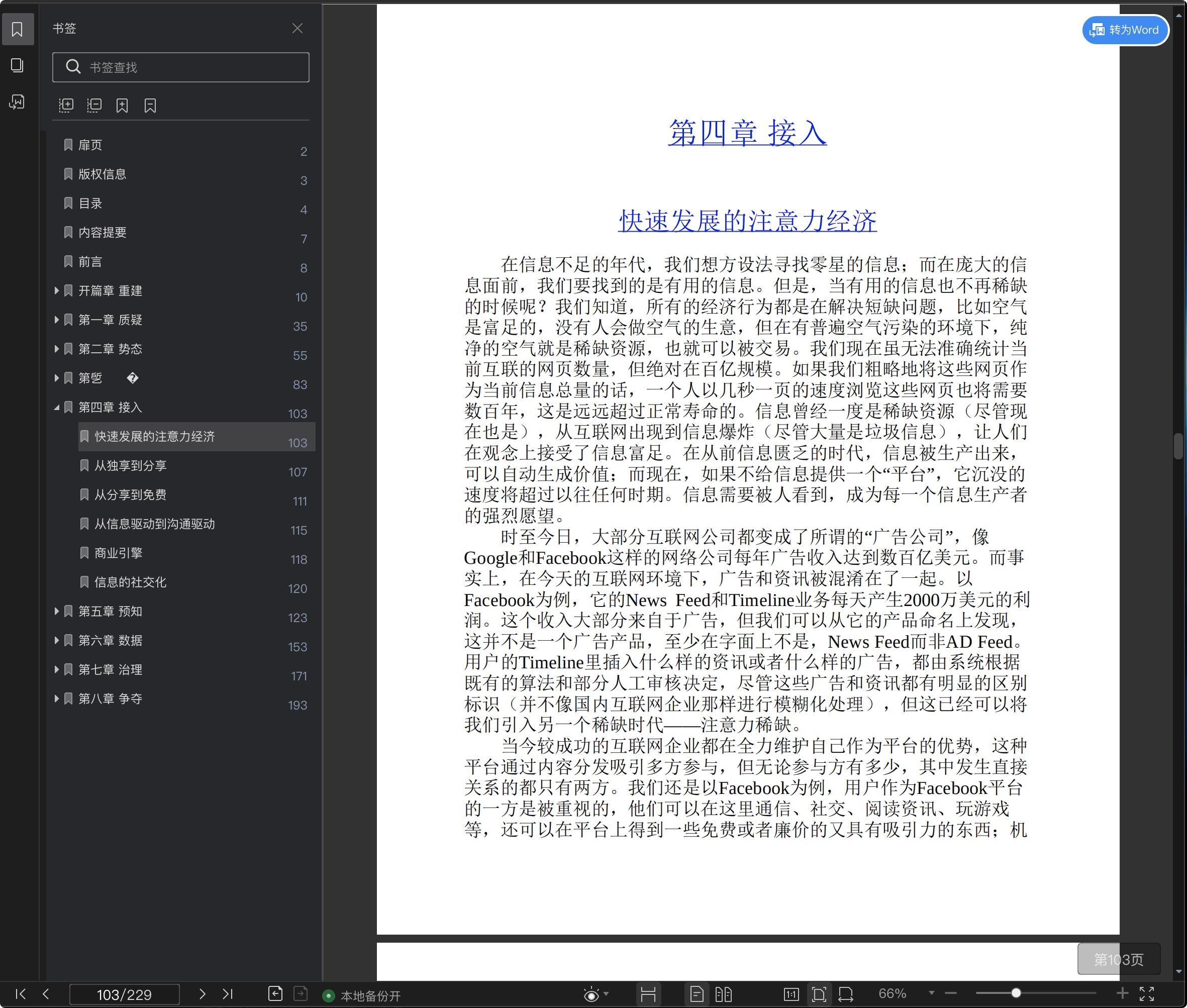1187x1008 pixels.
Task: Rotate the document view
Action: (846, 994)
